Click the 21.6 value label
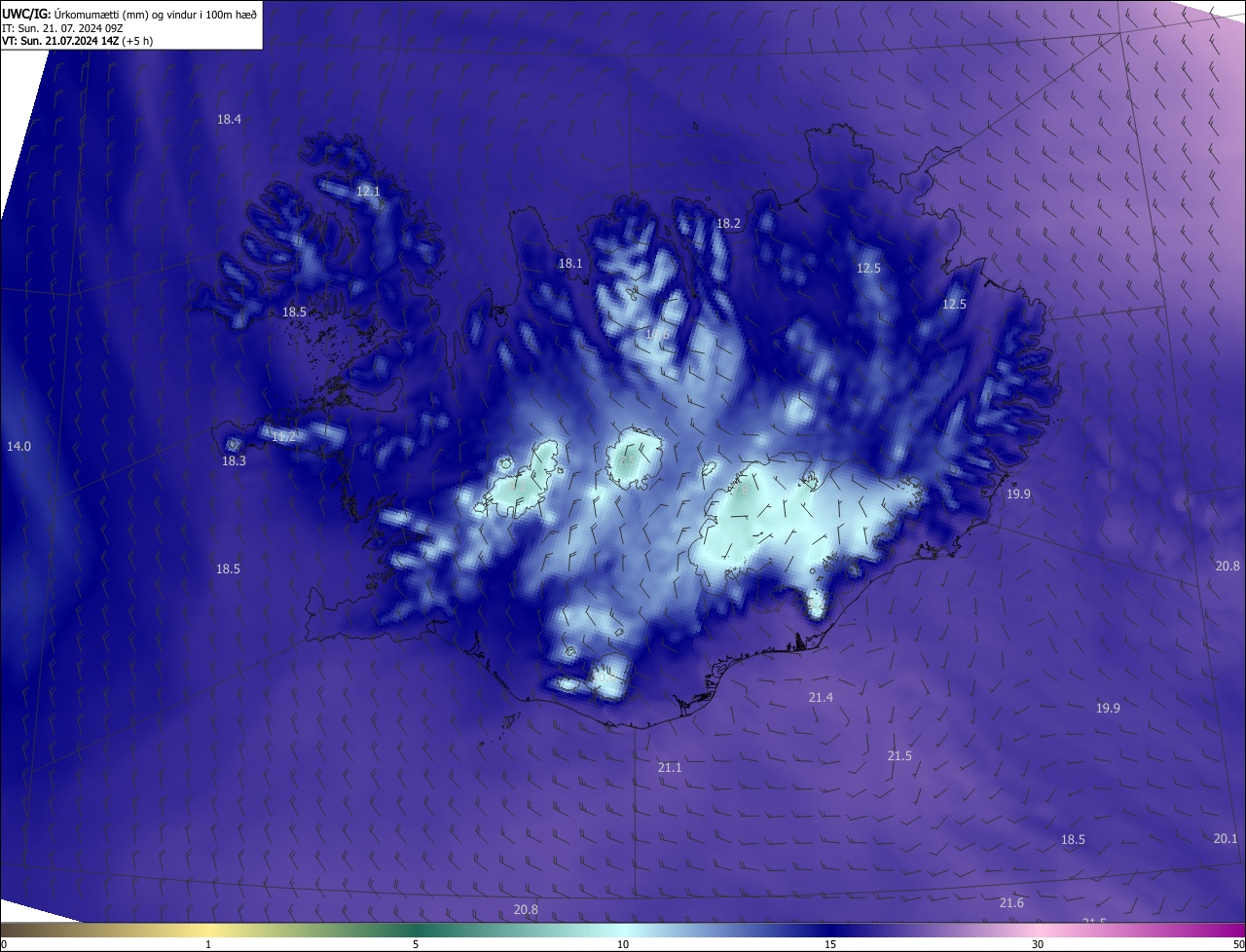The height and width of the screenshot is (952, 1246). click(x=1011, y=902)
